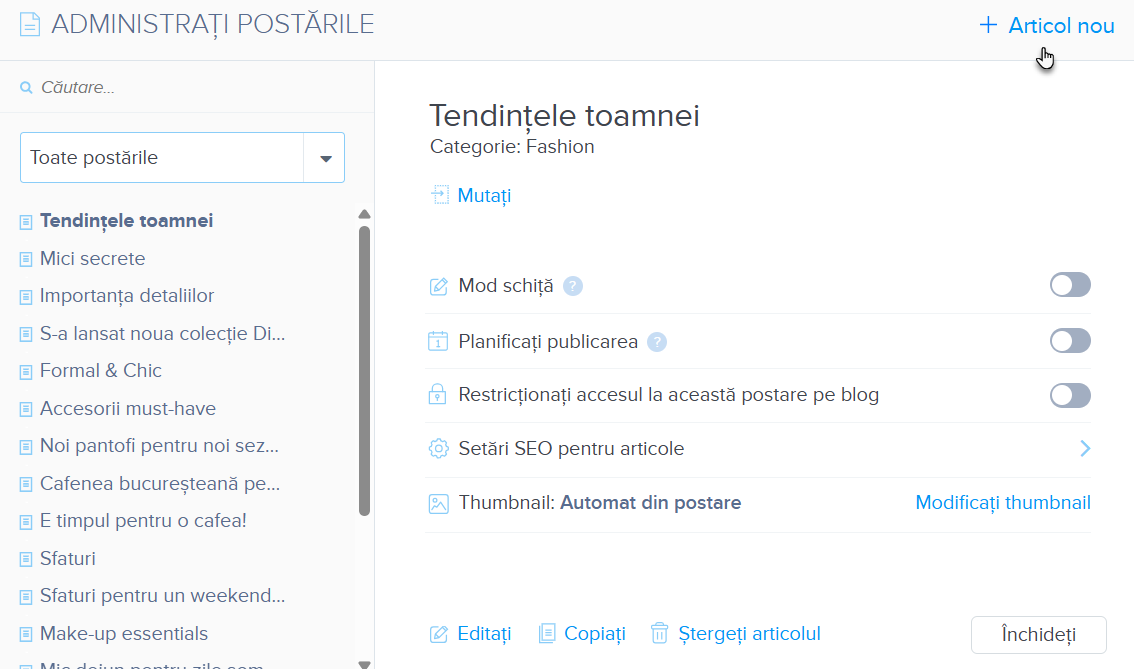Click the help icon next to Mod schiță

(572, 286)
